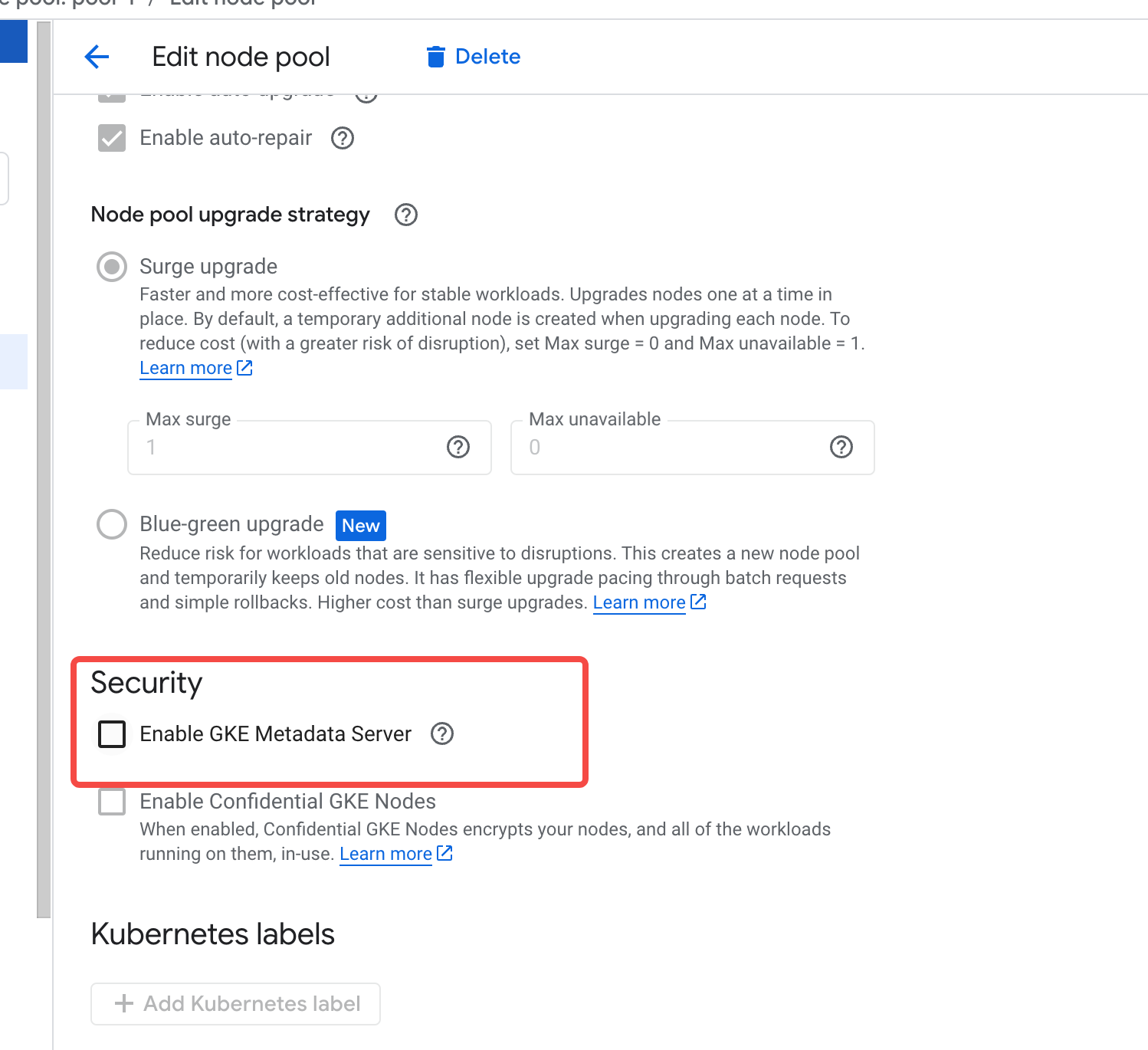Open help for Node pool upgrade strategy
Image resolution: width=1148 pixels, height=1050 pixels.
(405, 215)
